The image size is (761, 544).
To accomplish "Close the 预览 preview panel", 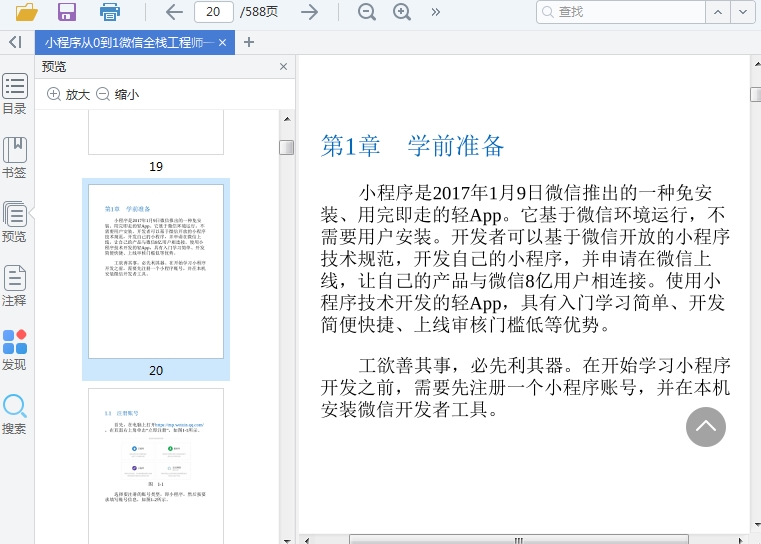I will pyautogui.click(x=283, y=66).
